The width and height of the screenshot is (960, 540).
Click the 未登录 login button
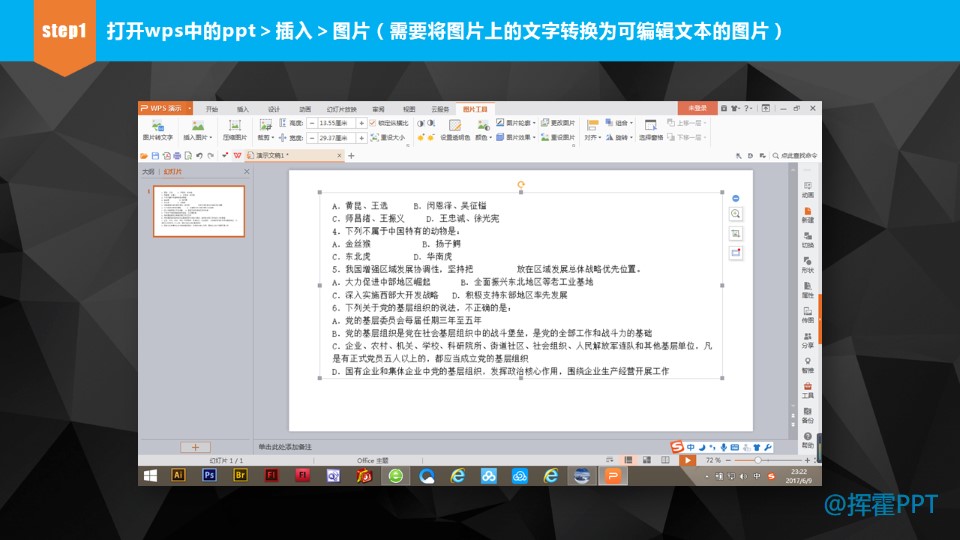[697, 108]
